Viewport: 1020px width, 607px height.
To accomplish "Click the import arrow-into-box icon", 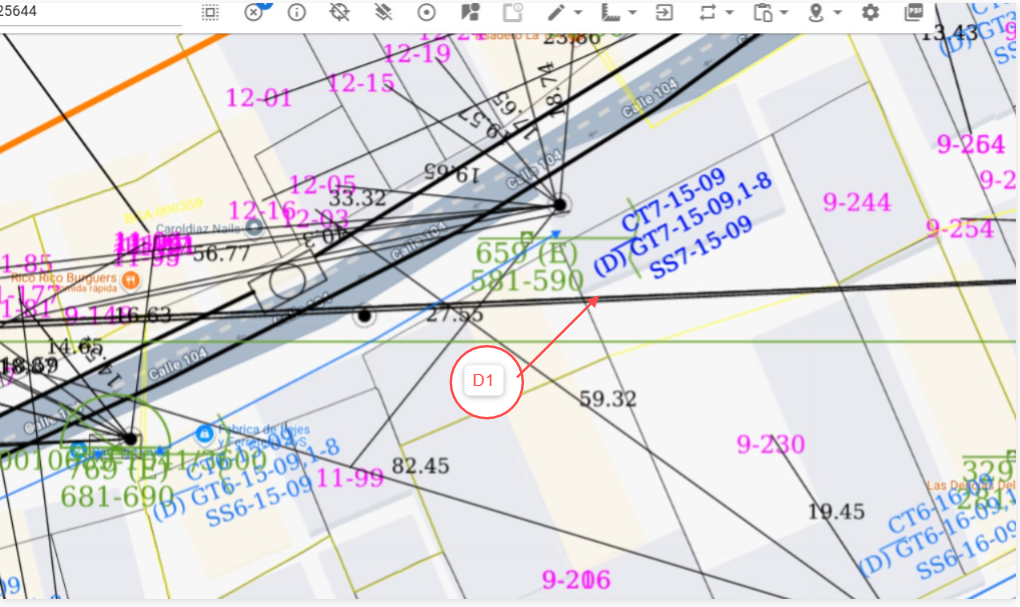I will pyautogui.click(x=664, y=12).
